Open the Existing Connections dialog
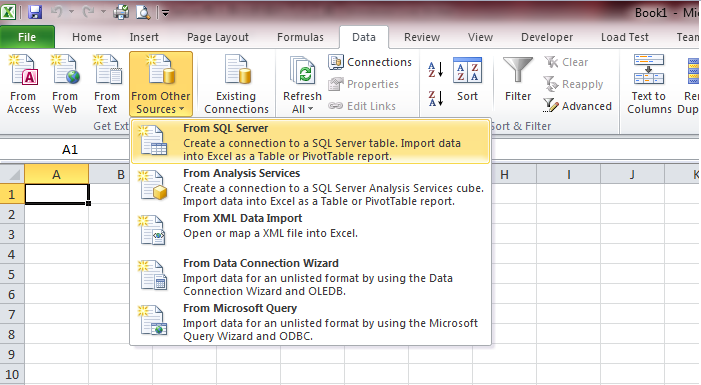The height and width of the screenshot is (385, 701). click(x=236, y=84)
